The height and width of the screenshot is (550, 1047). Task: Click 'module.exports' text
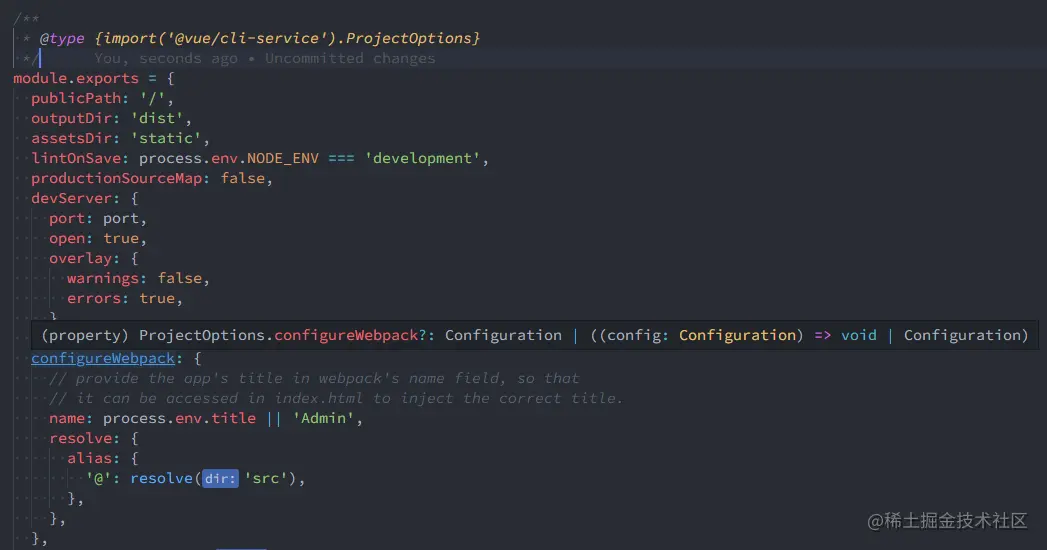click(x=75, y=78)
